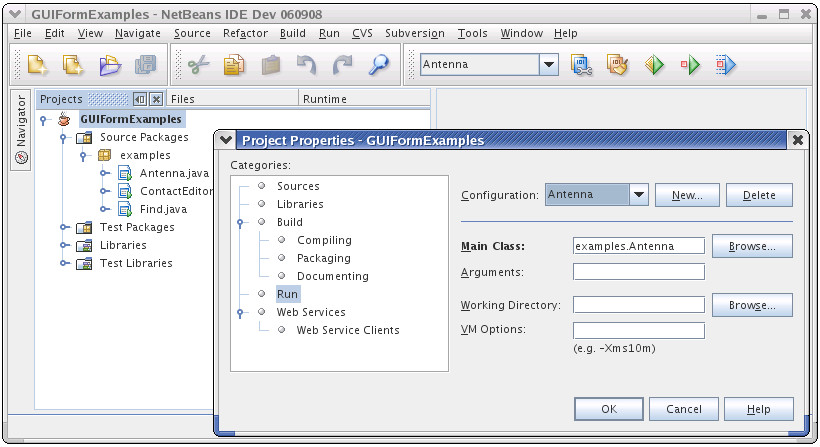820x447 pixels.
Task: Open the Navigator side panel
Action: coord(21,130)
